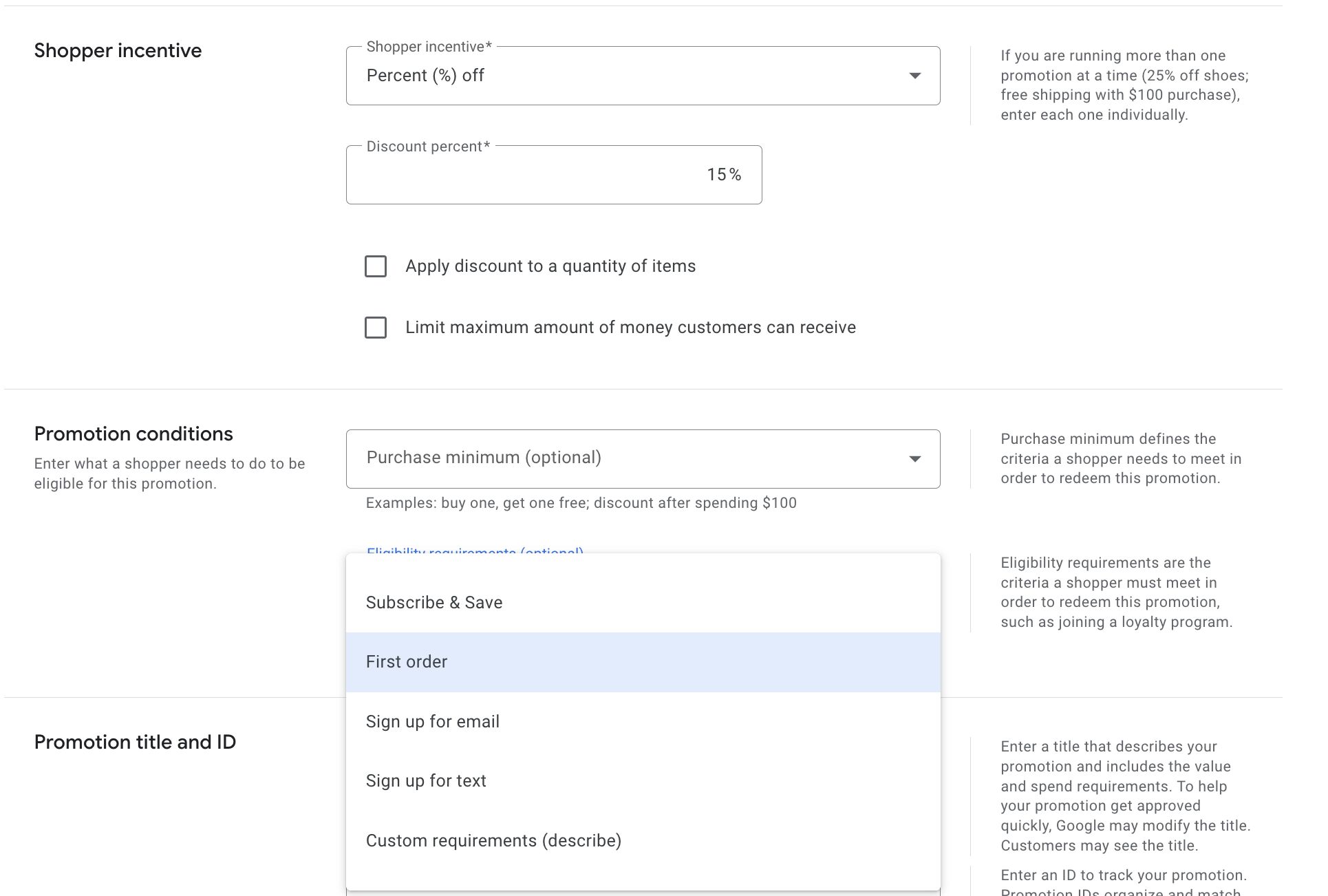The width and height of the screenshot is (1328, 896).
Task: Click the "Promotion title and ID" heading
Action: pos(136,742)
